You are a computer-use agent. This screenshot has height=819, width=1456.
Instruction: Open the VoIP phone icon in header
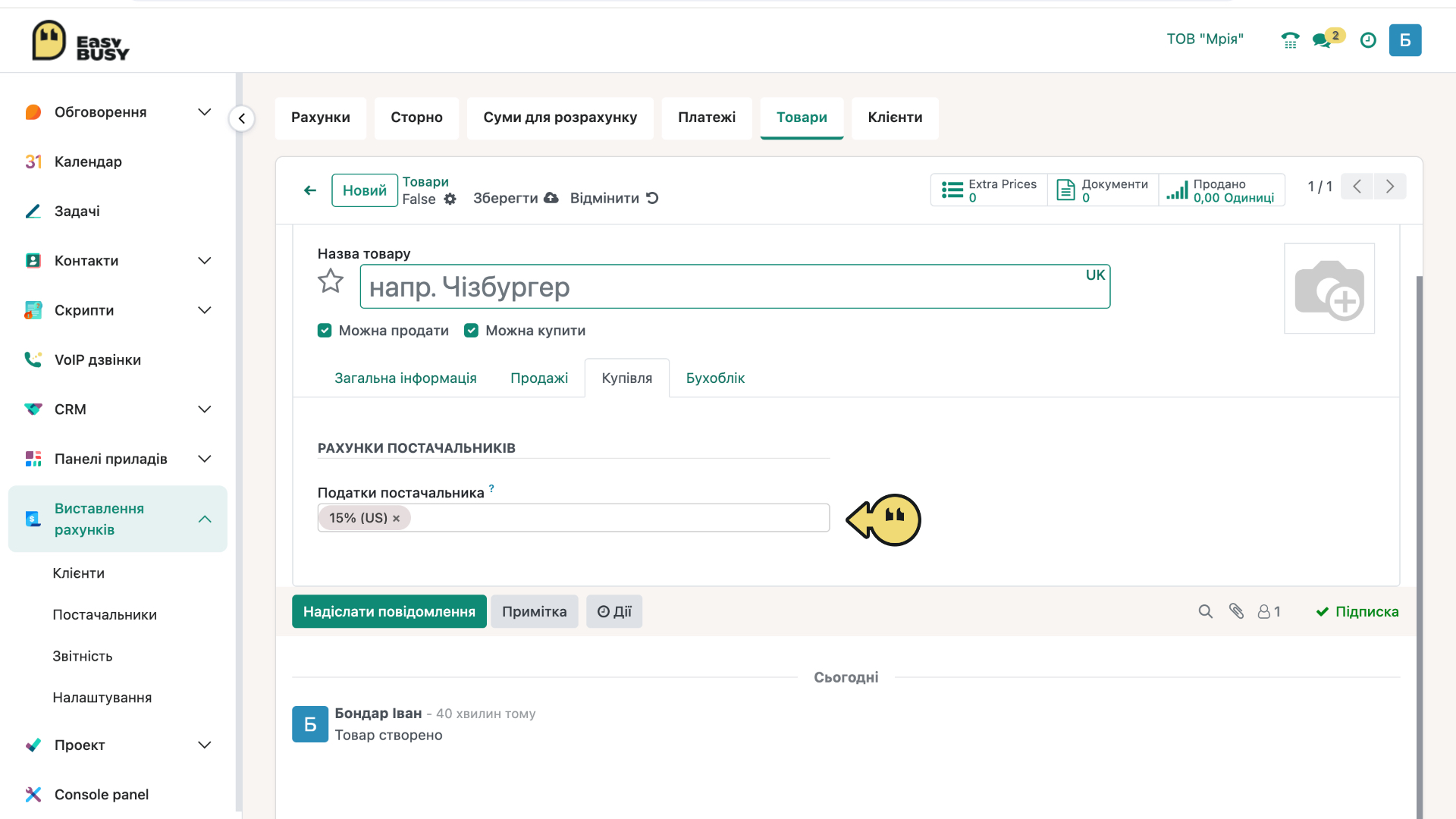[1290, 40]
